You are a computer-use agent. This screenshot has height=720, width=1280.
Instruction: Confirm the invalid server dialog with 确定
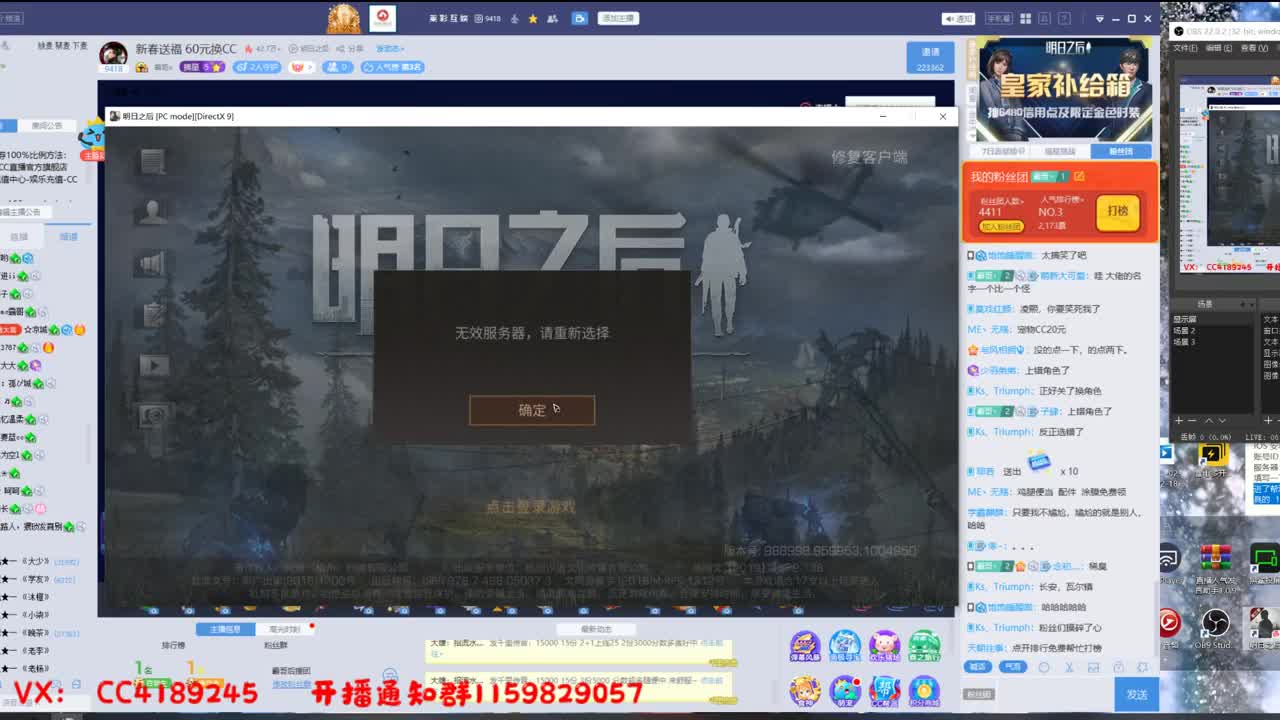pos(532,410)
